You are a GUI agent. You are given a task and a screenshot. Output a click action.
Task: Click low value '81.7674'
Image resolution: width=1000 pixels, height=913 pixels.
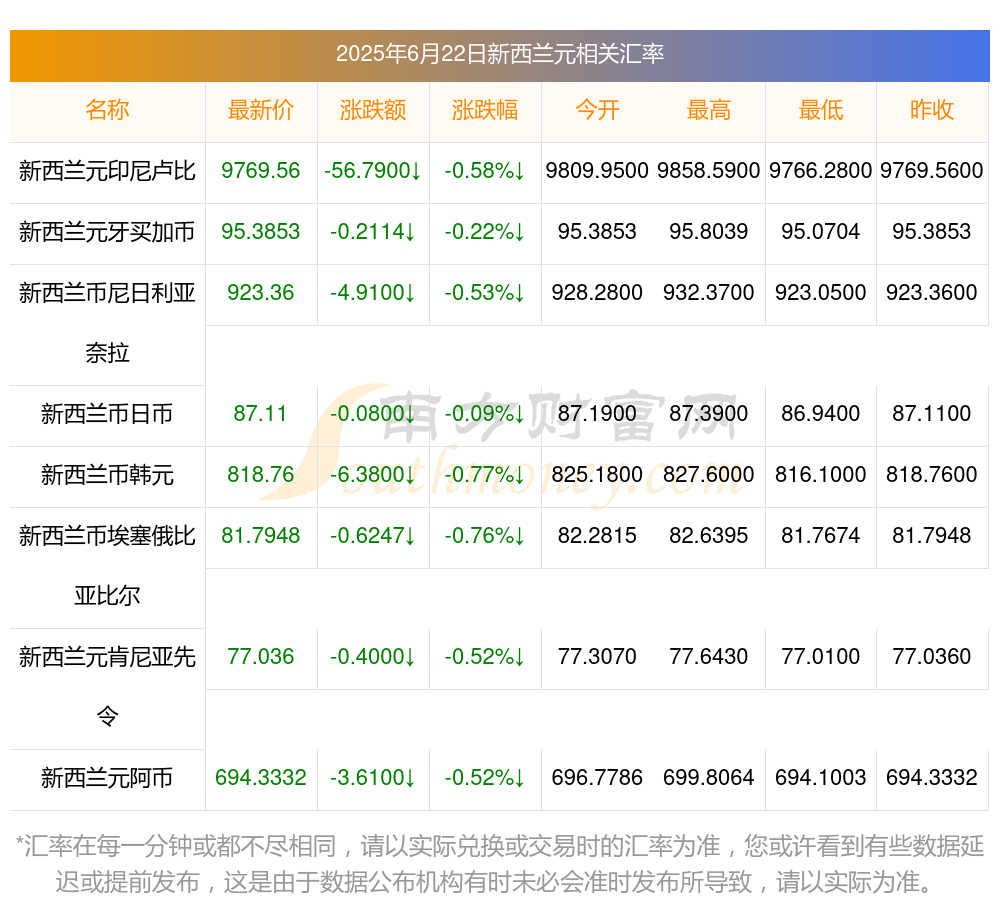[x=821, y=536]
